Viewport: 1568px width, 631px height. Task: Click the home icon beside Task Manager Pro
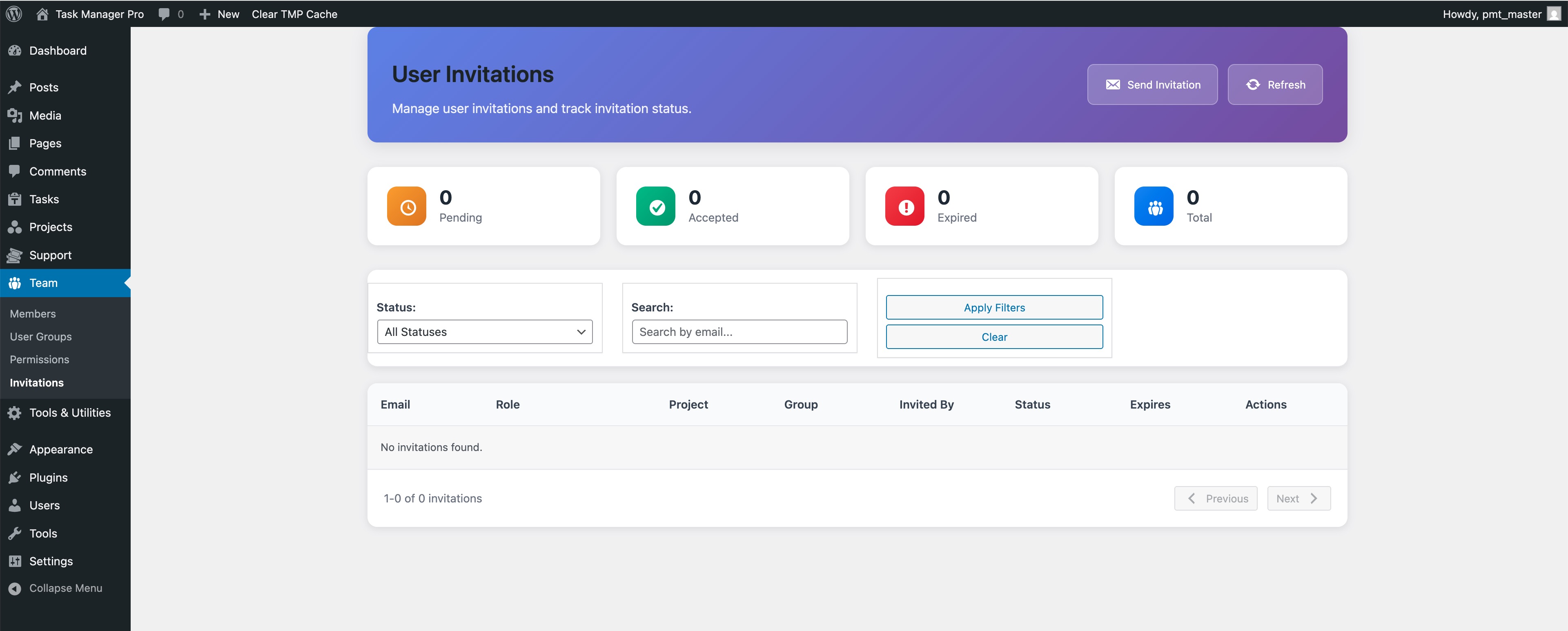(42, 13)
